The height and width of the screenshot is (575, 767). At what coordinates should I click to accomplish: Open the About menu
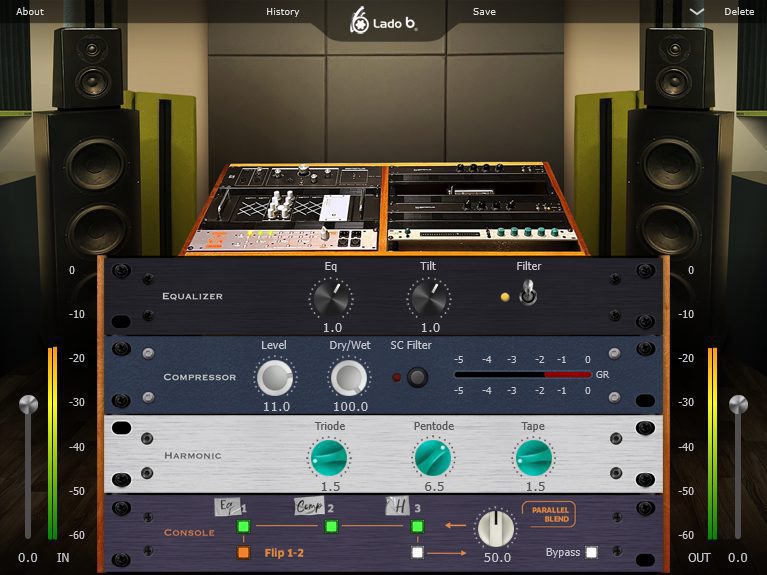30,12
